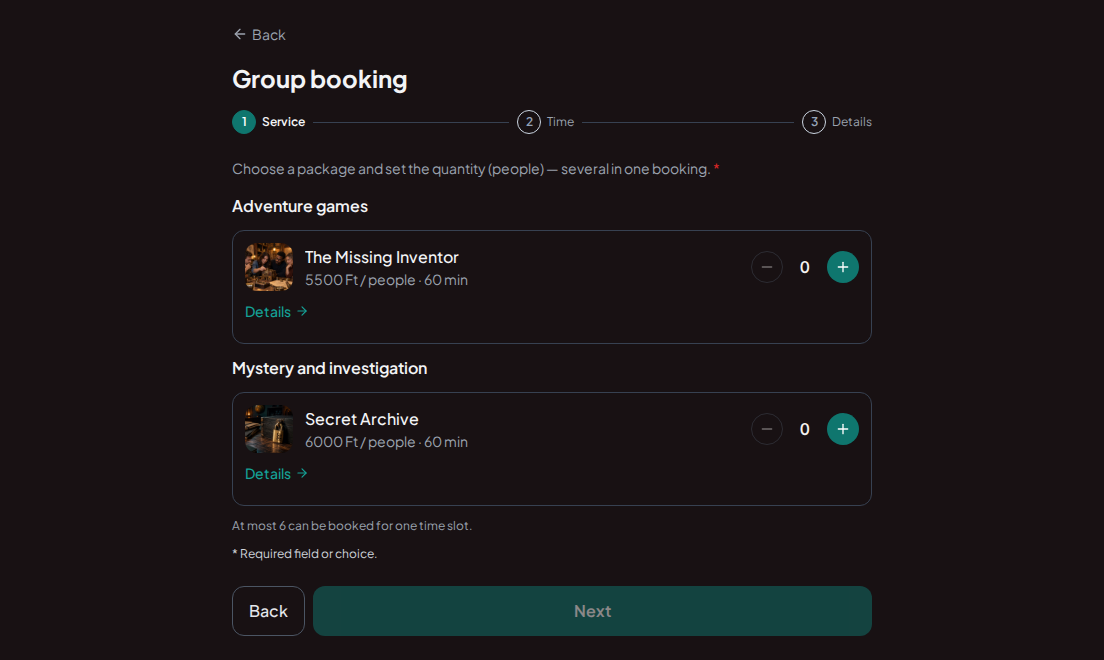Screen dimensions: 1104x660
Task: Click the Adventure games heading
Action: (x=300, y=206)
